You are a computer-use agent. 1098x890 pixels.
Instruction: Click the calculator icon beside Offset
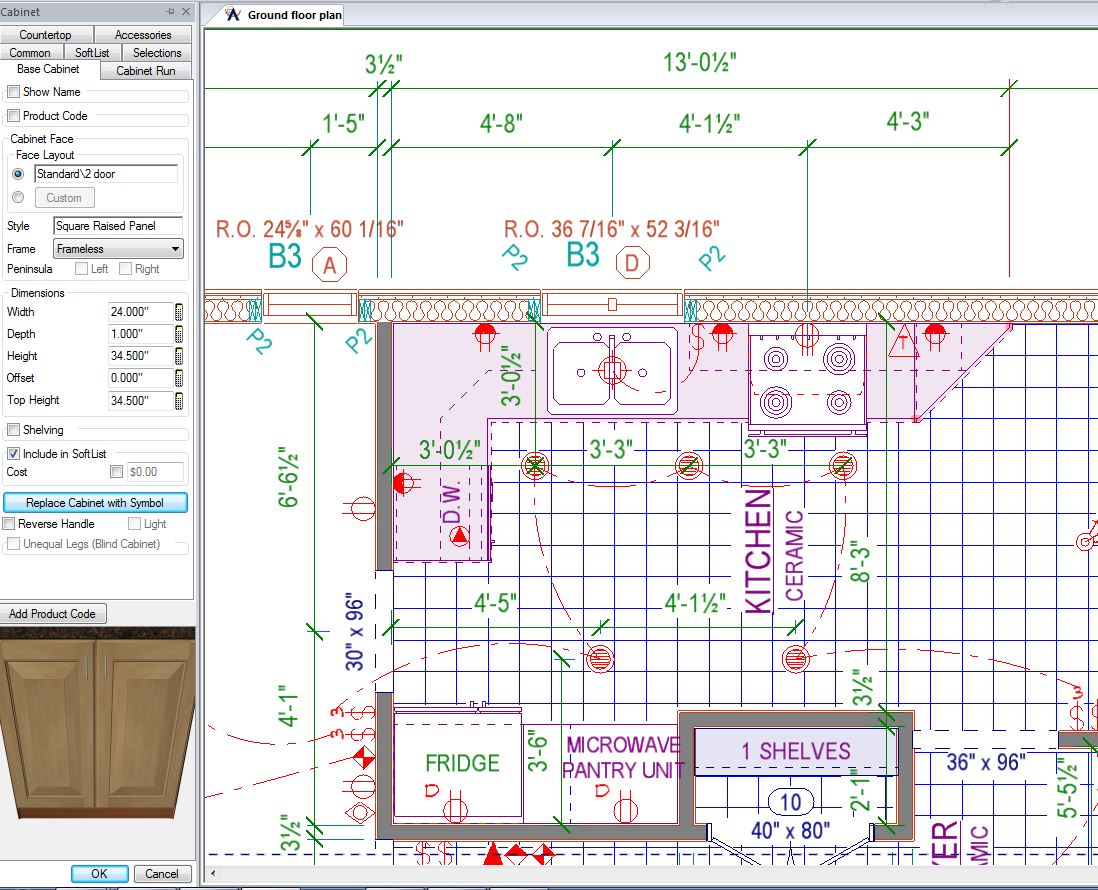click(179, 378)
